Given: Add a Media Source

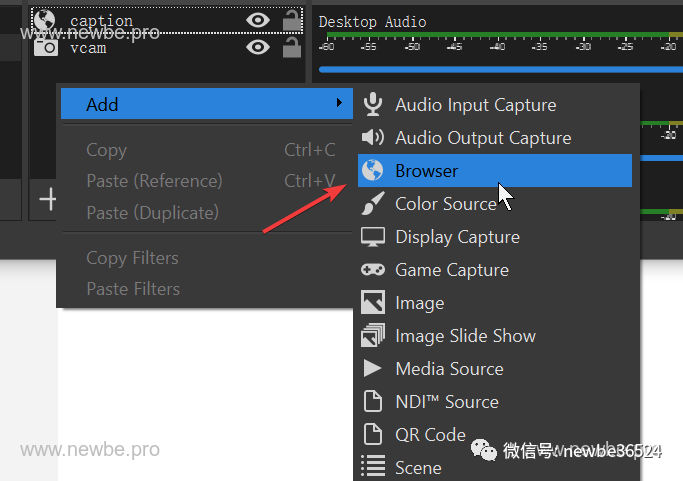Looking at the screenshot, I should tap(495, 369).
